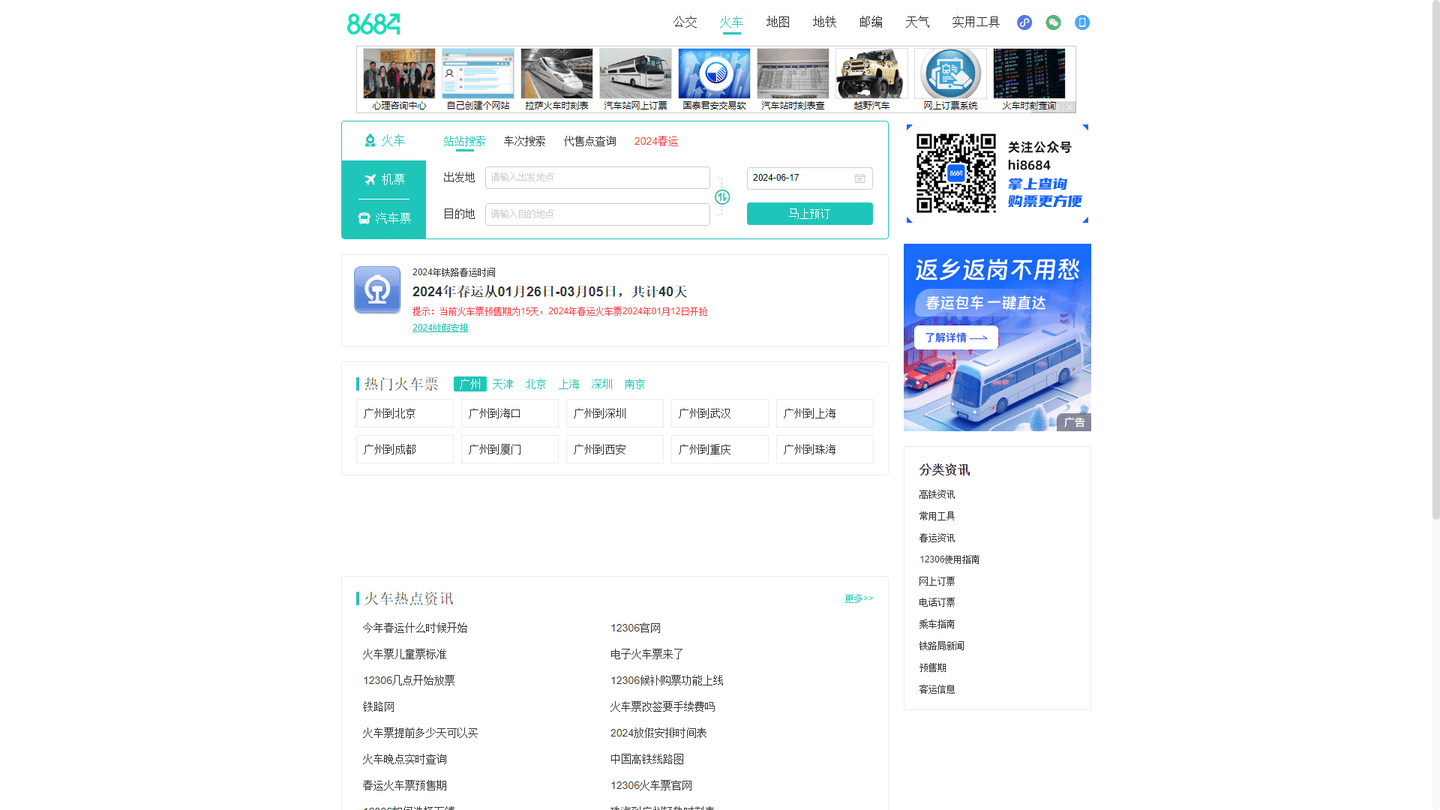The width and height of the screenshot is (1440, 810).
Task: Open 高铁资讯 category link
Action: [x=937, y=494]
